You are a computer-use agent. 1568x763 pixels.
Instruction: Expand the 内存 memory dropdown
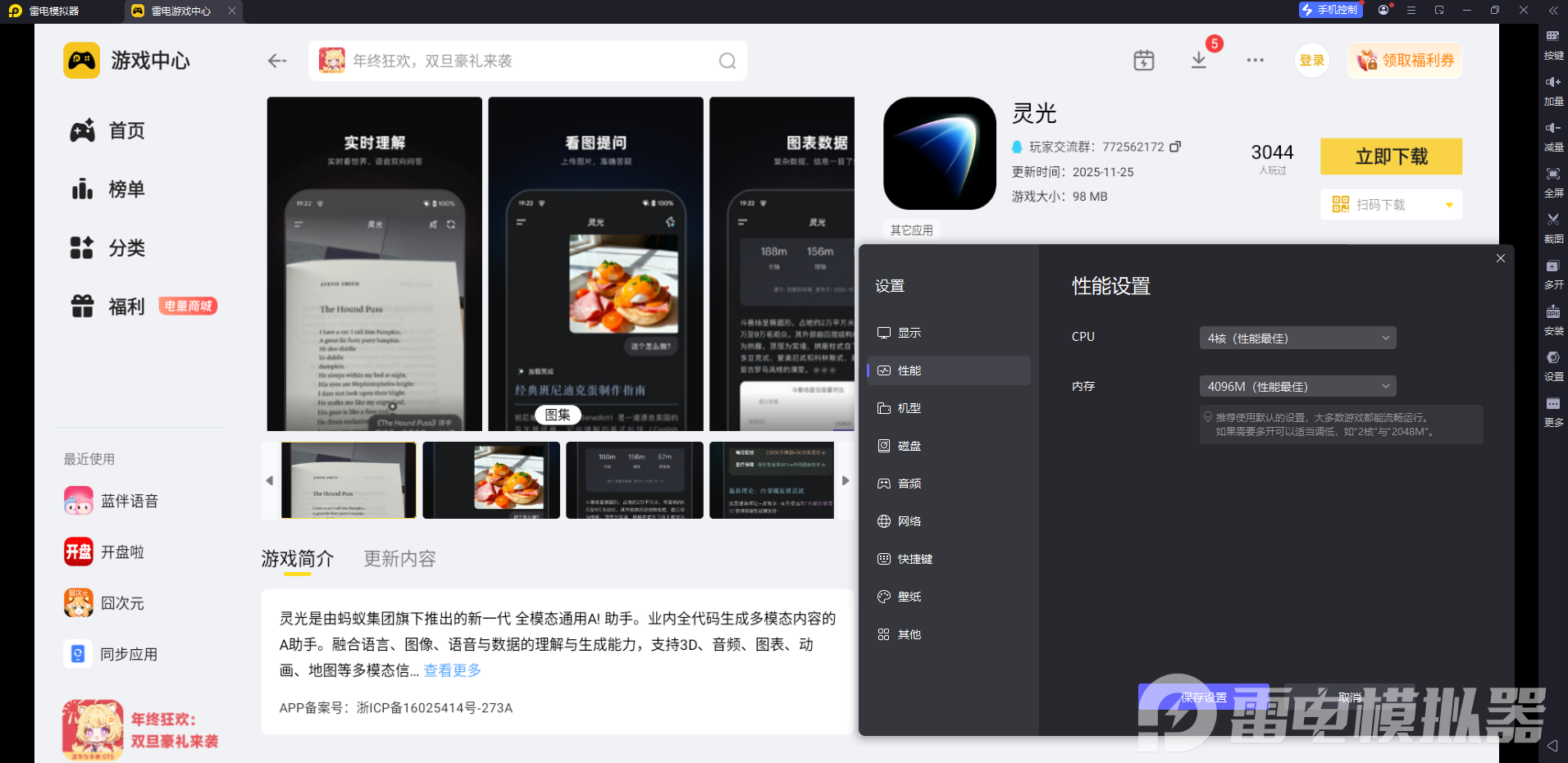1298,386
